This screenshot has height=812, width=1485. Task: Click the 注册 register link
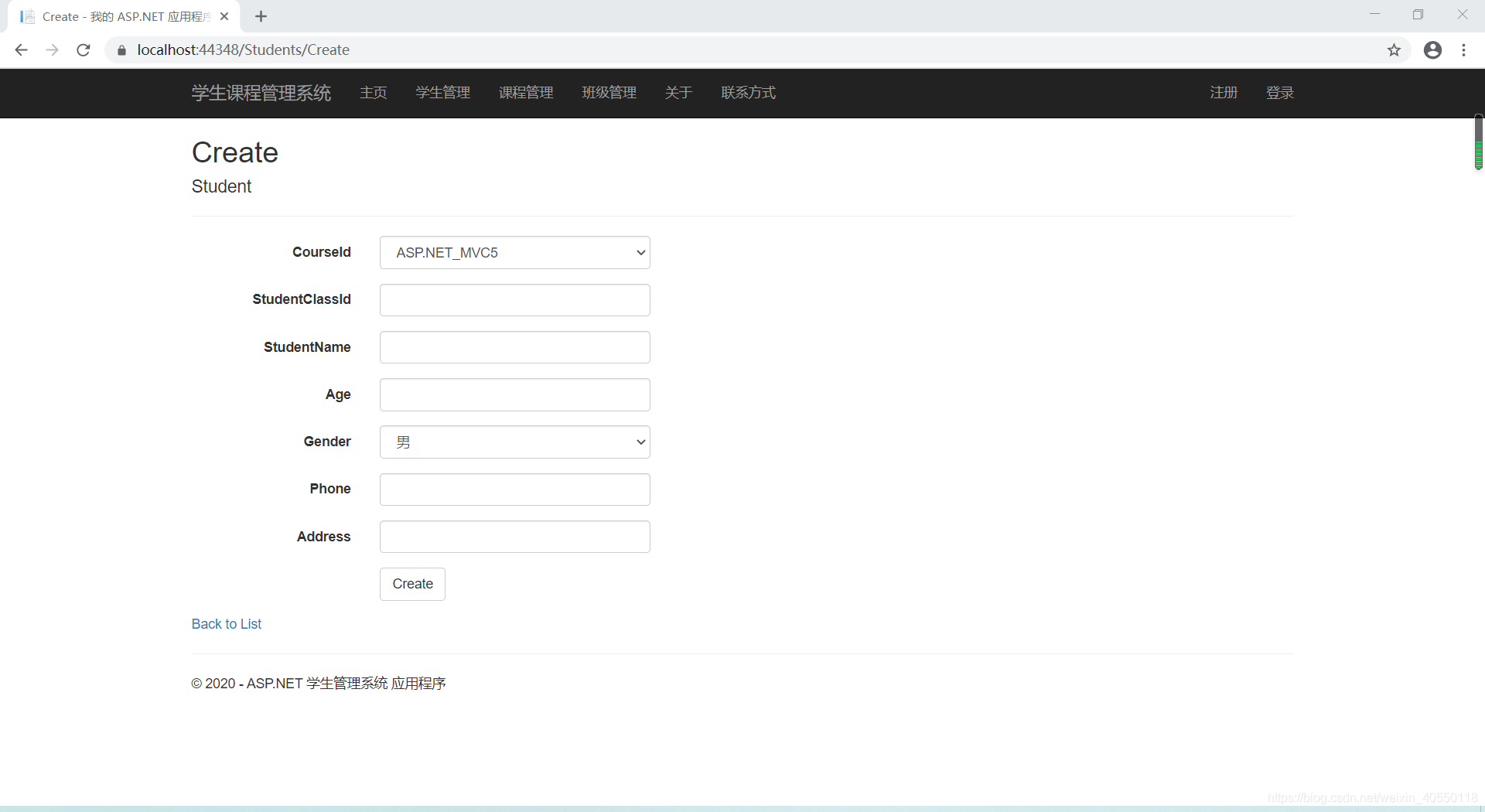point(1224,93)
